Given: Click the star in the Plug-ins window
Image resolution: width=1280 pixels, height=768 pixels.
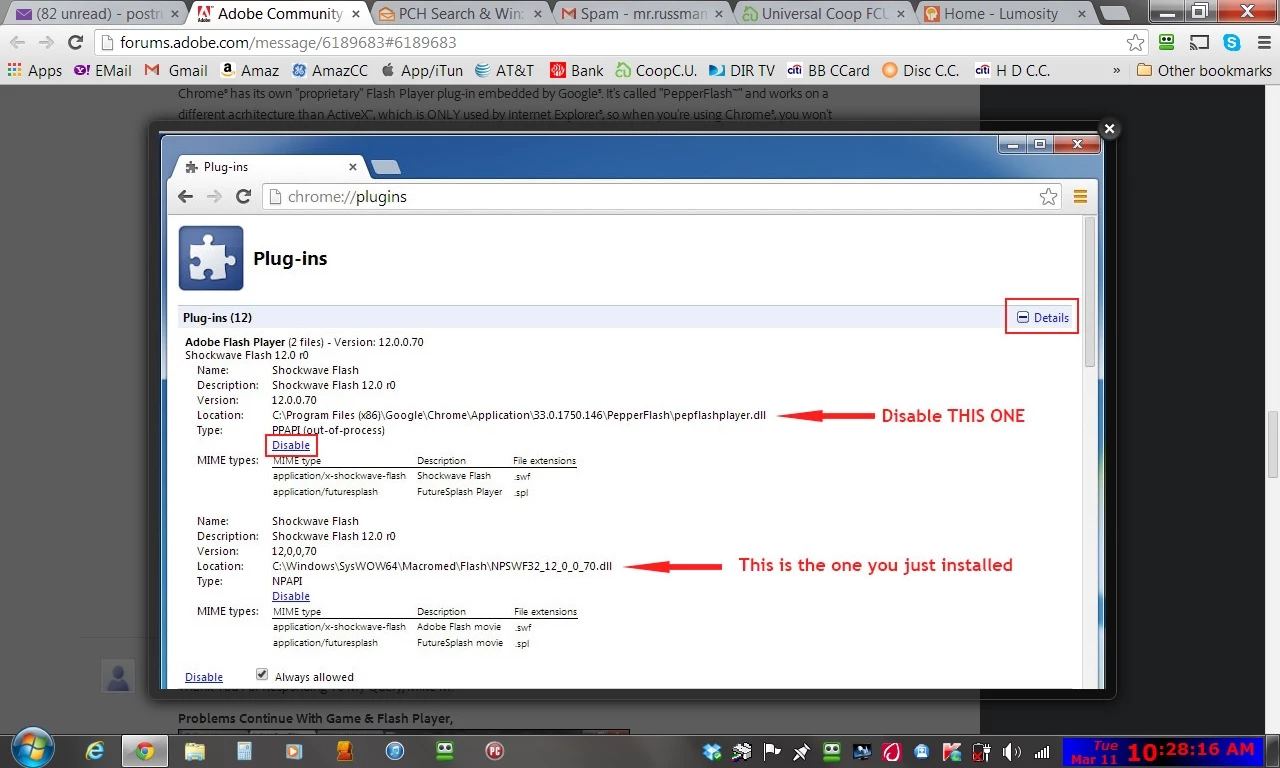Looking at the screenshot, I should coord(1048,197).
